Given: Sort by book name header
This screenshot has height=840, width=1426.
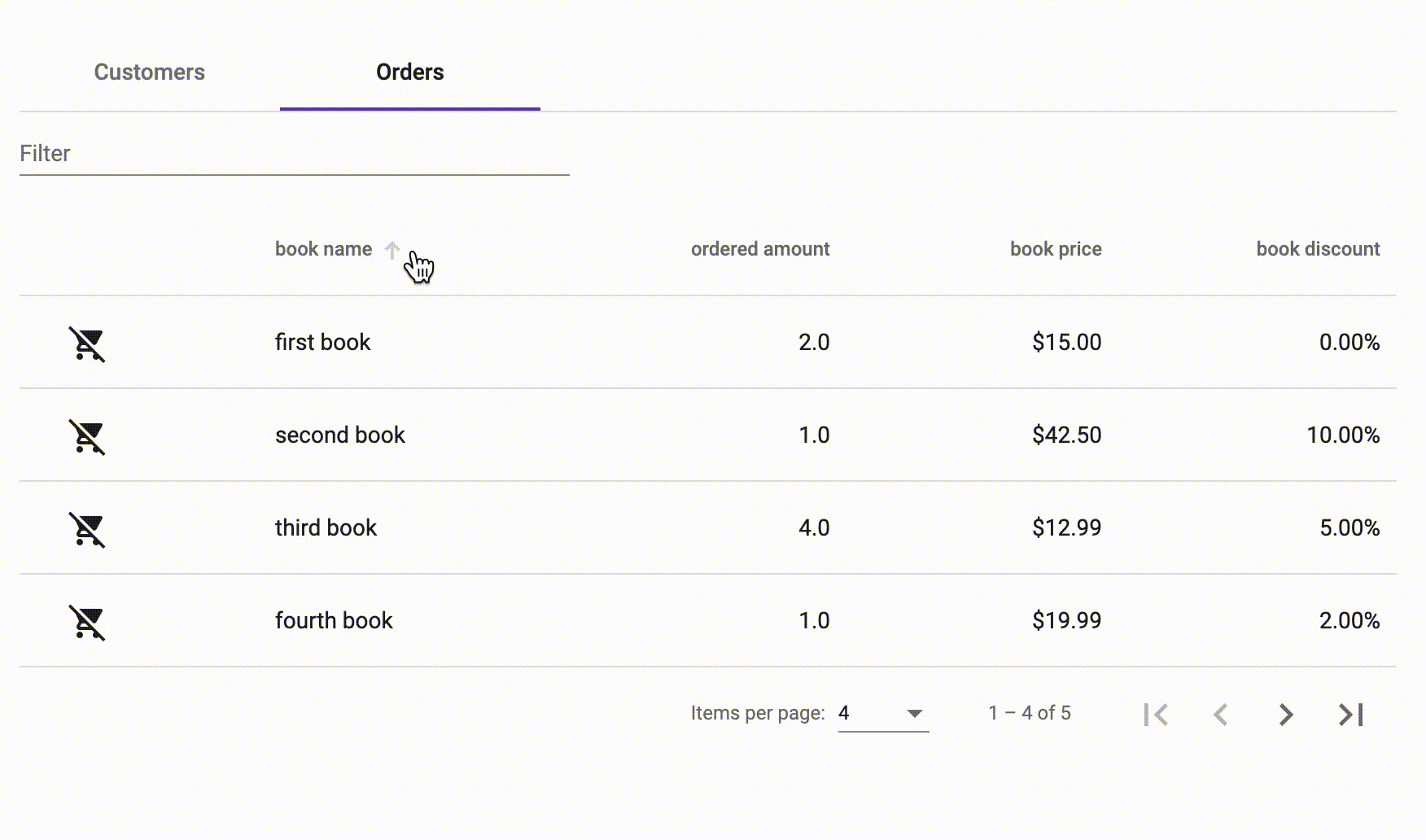Looking at the screenshot, I should pos(323,249).
